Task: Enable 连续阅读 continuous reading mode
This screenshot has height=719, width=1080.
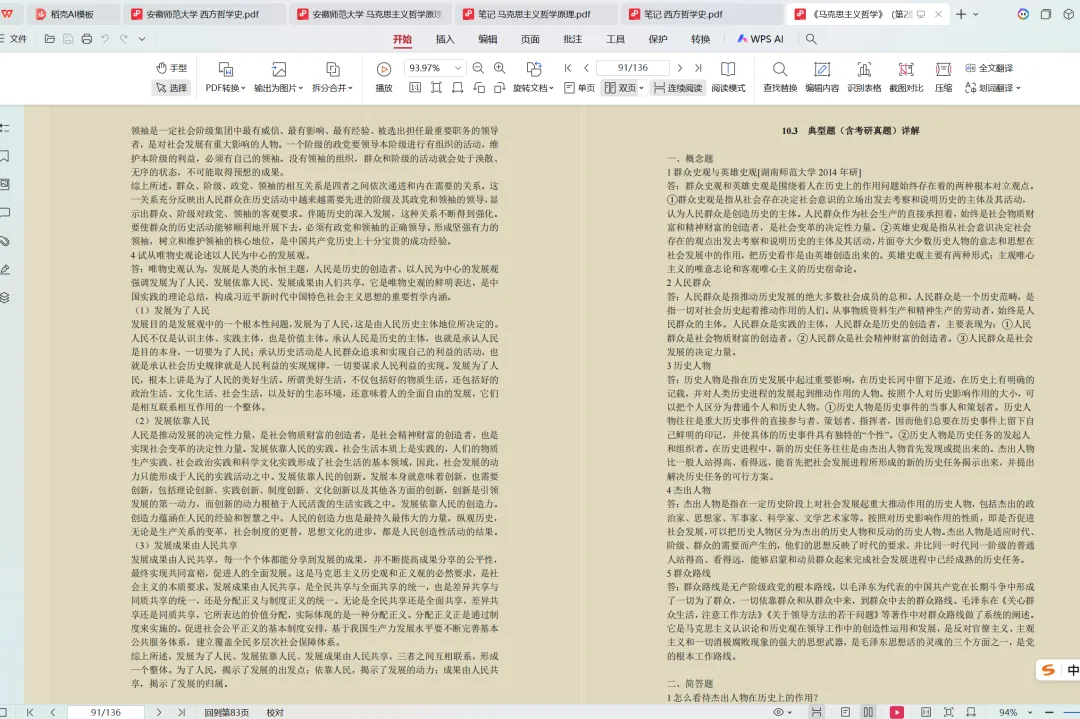Action: [679, 89]
